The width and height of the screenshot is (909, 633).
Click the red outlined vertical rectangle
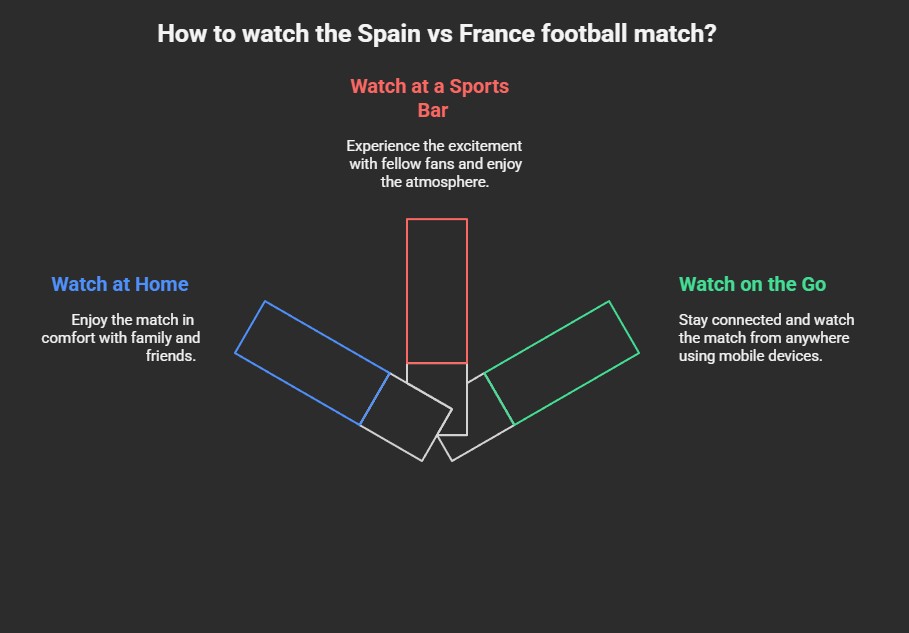[437, 291]
